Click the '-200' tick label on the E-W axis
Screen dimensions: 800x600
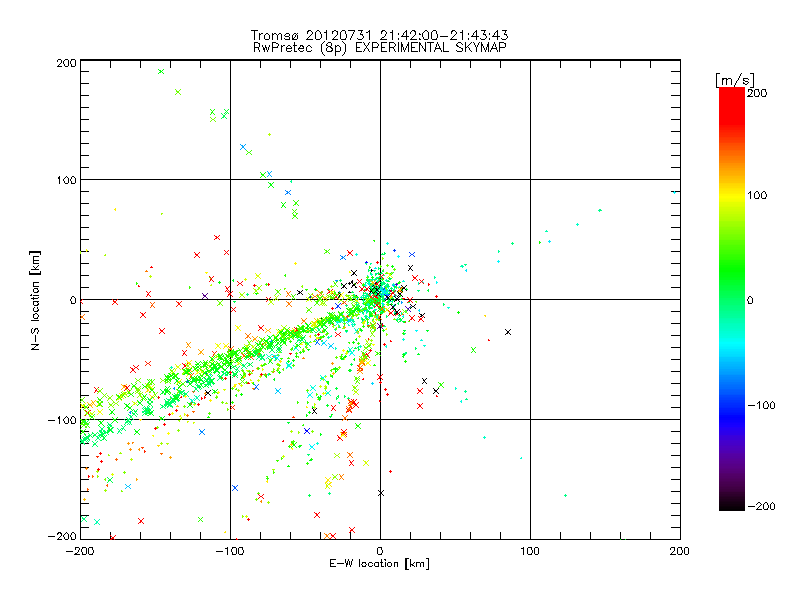coord(80,551)
